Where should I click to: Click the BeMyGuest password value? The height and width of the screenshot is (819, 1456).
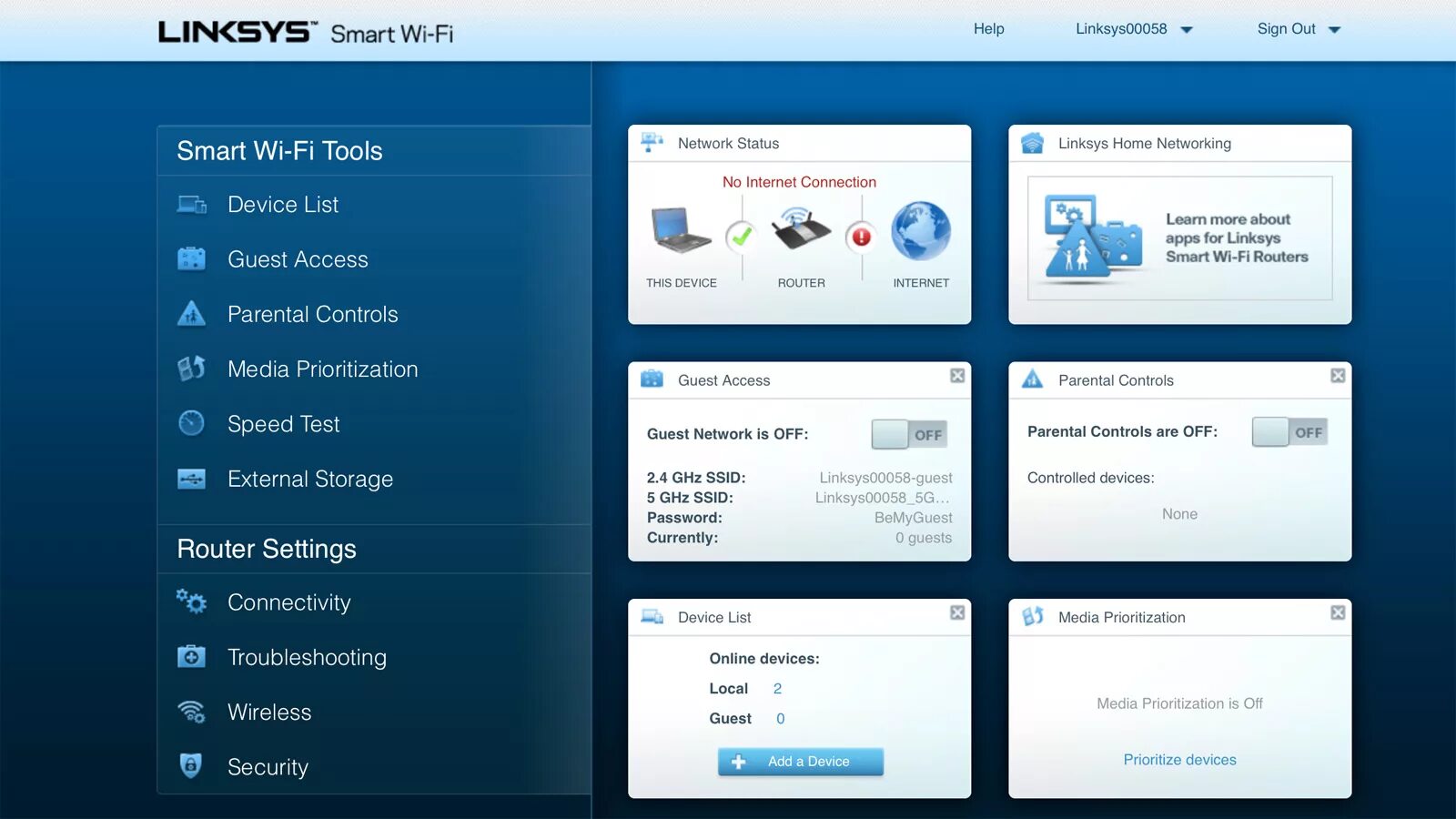tap(913, 518)
